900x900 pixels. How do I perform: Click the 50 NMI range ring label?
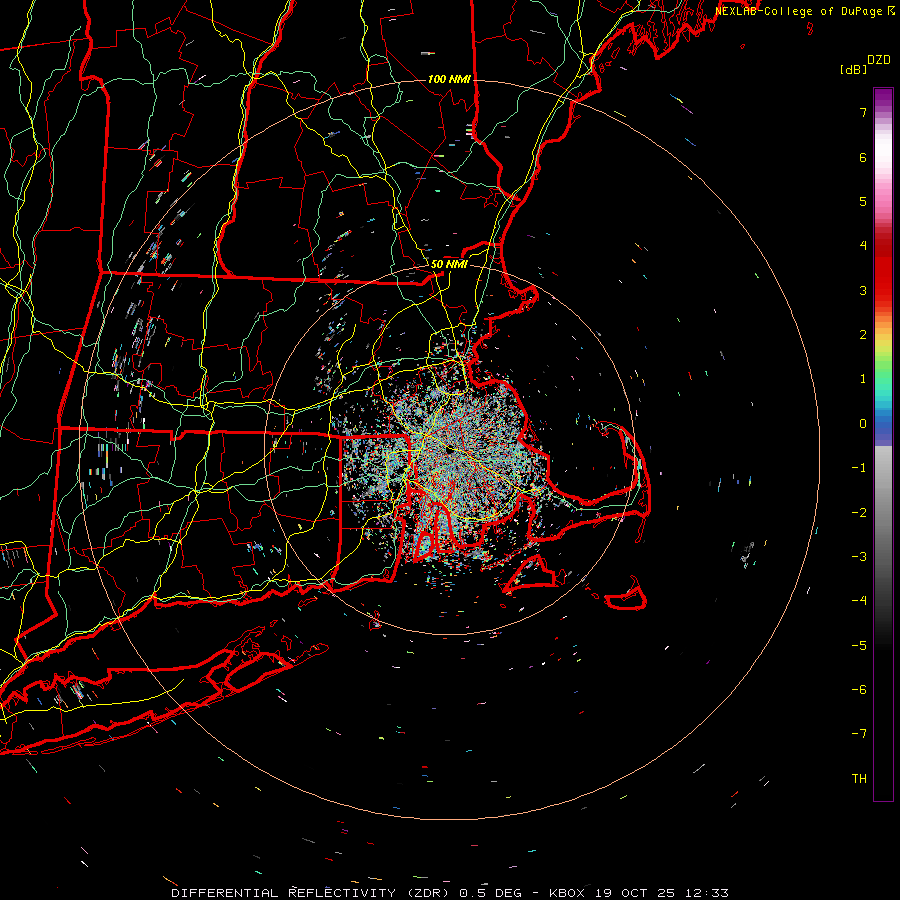pos(449,264)
